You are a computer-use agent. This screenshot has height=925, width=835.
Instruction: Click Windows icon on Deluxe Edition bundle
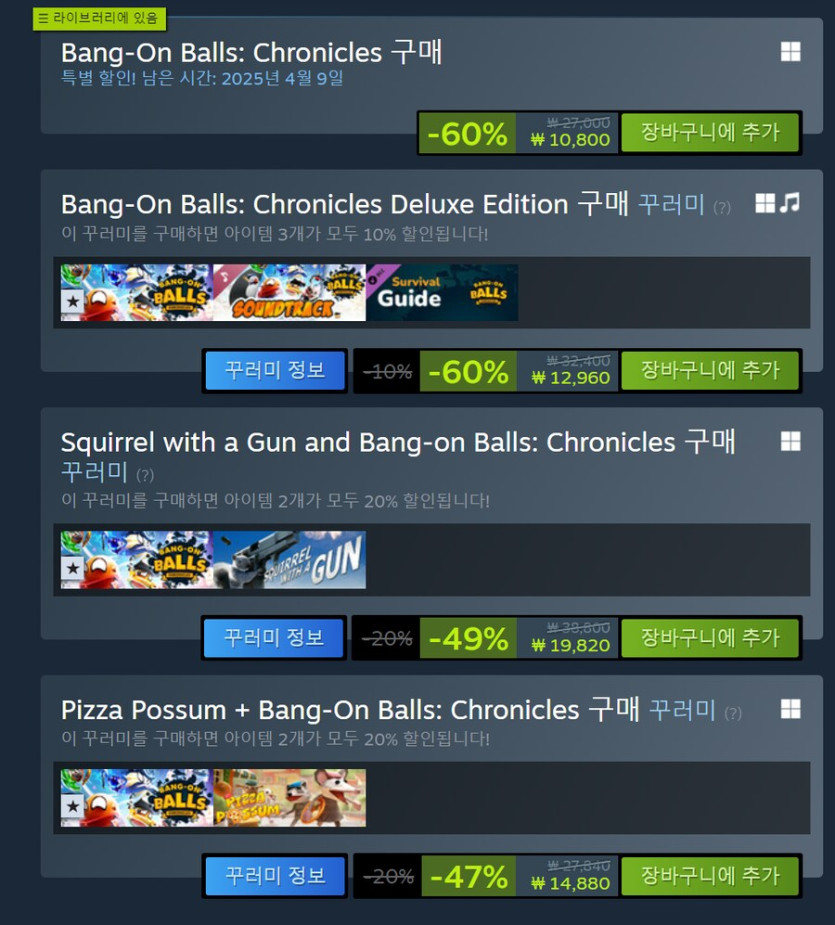pyautogui.click(x=765, y=203)
